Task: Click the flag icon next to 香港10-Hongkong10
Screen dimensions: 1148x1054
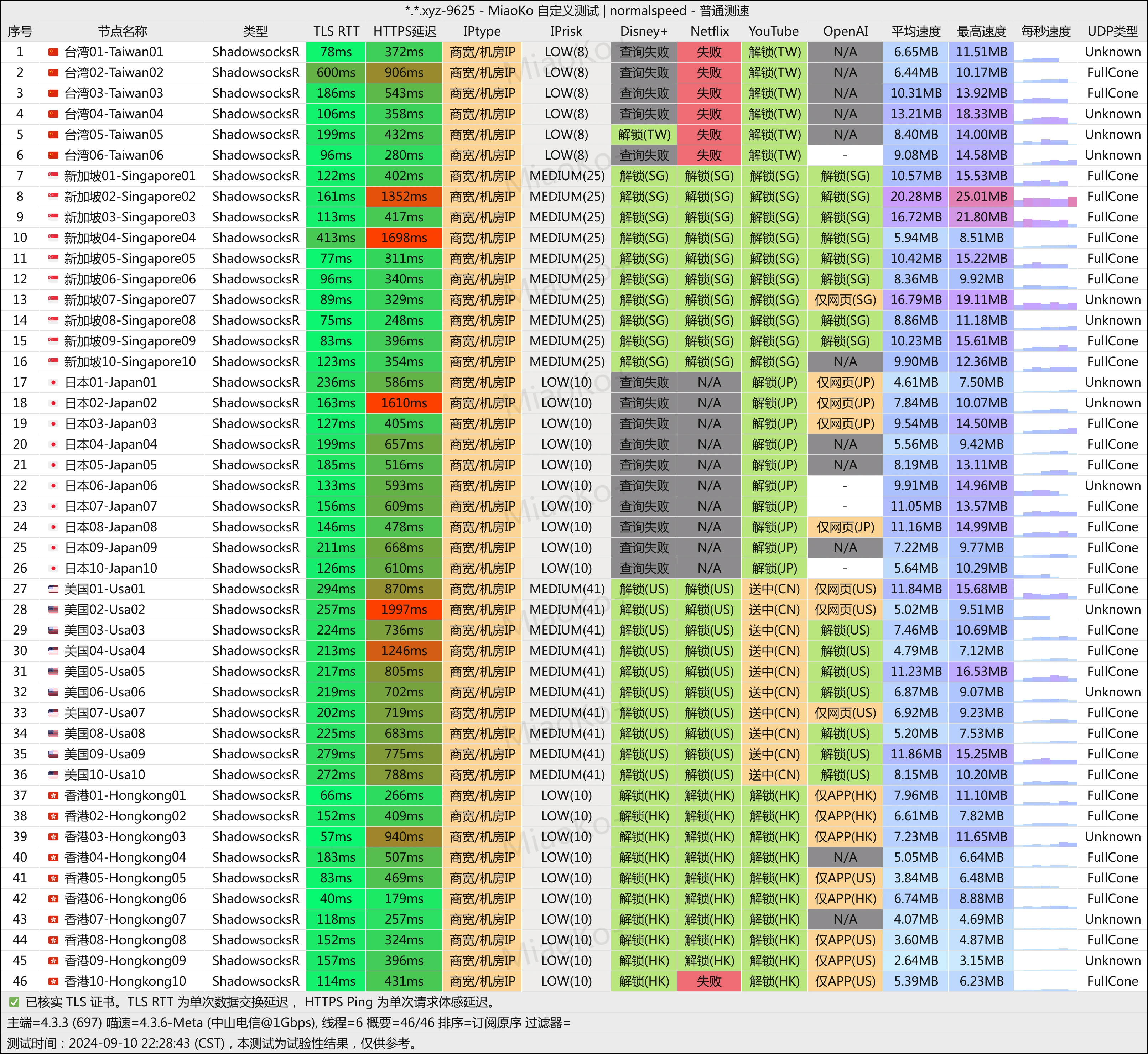Action: (x=54, y=982)
